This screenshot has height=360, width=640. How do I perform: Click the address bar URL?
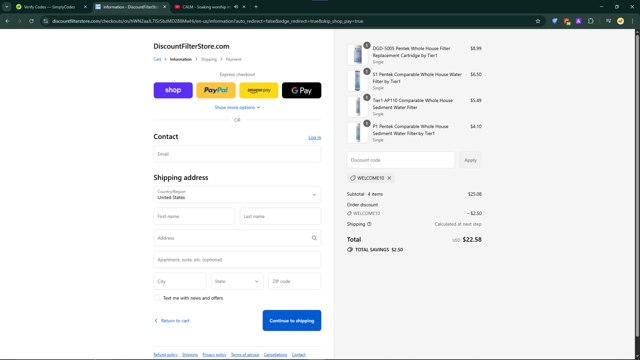207,21
